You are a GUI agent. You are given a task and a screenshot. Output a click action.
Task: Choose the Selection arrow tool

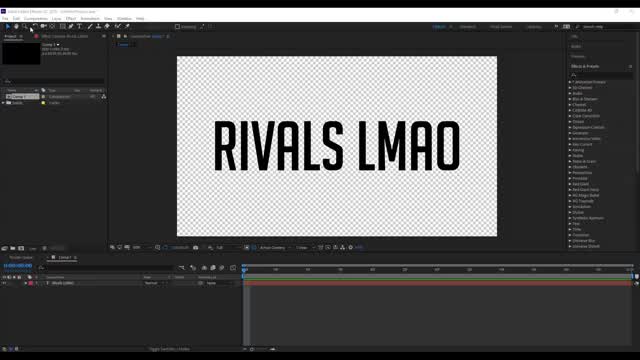point(8,26)
